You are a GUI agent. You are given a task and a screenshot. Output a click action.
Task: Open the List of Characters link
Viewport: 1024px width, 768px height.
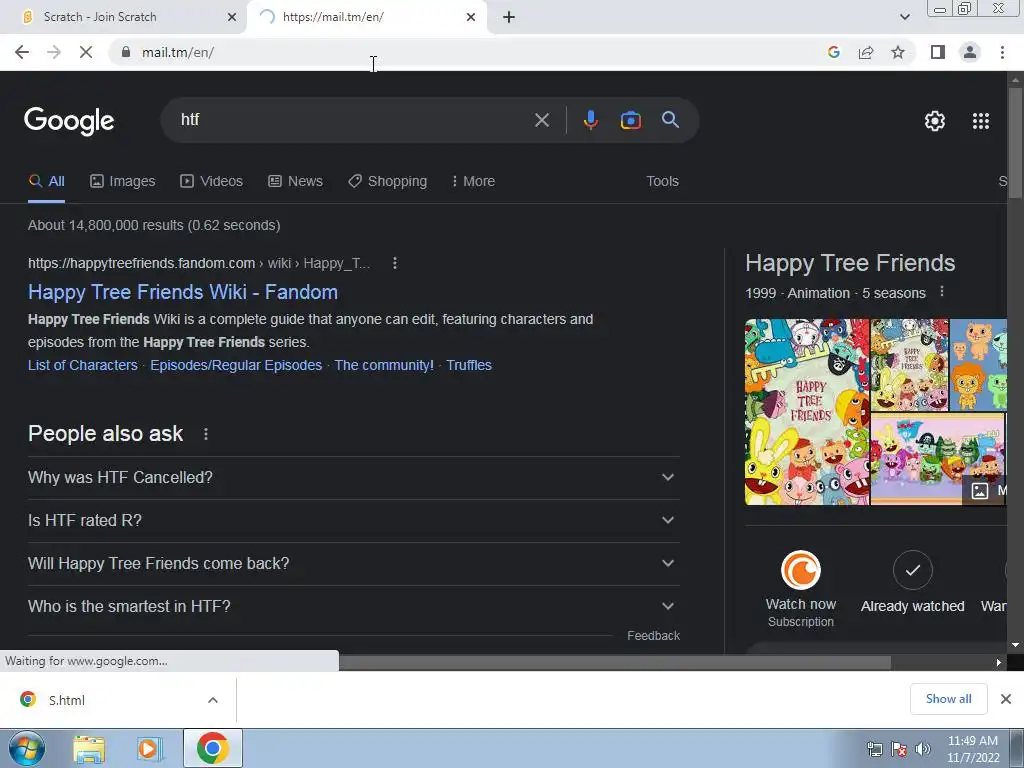tap(82, 365)
